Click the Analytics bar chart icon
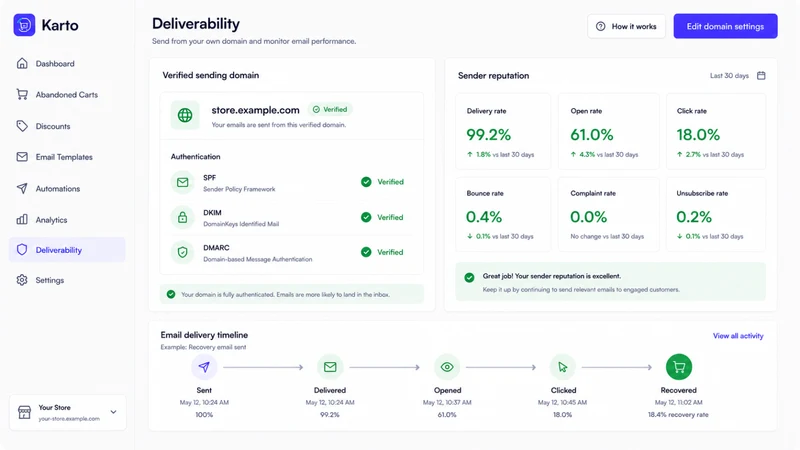Viewport: 800px width, 450px height. tap(22, 220)
